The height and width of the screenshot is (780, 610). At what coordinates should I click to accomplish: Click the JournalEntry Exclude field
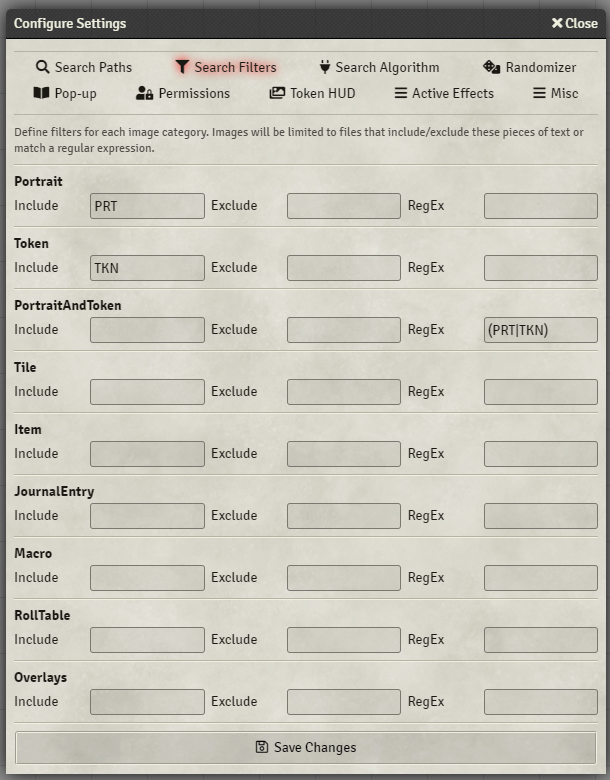coord(344,516)
